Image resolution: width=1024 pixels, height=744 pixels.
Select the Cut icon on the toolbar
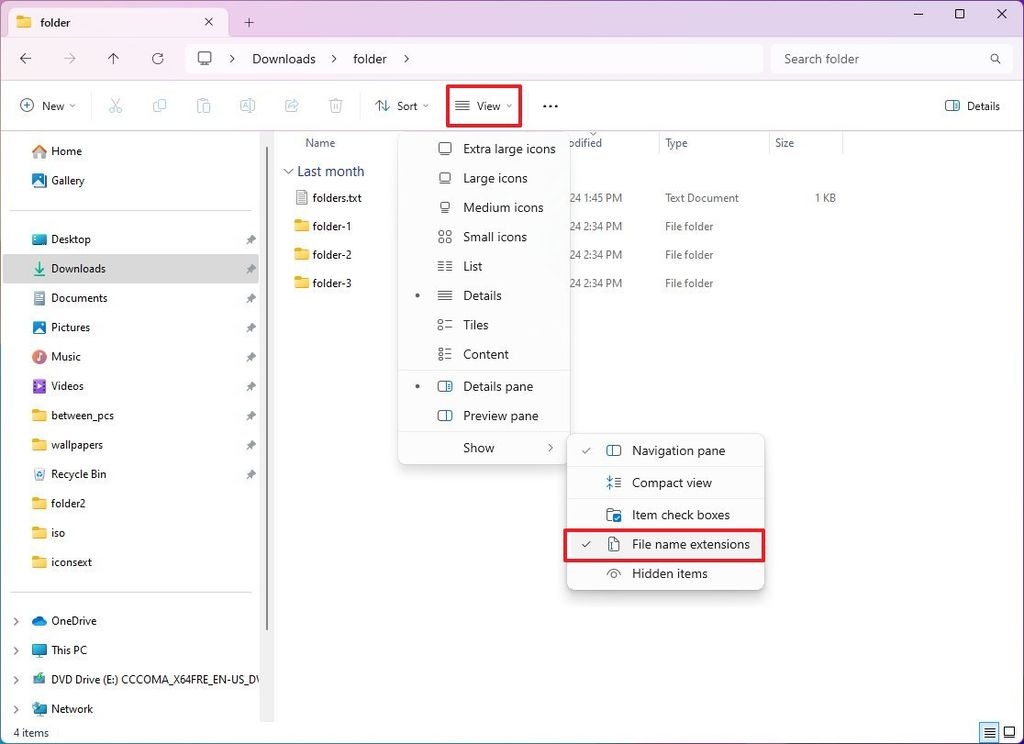point(115,105)
